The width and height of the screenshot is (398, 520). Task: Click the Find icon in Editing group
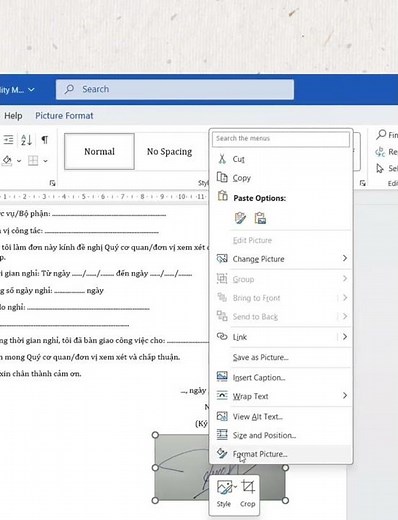tap(381, 135)
